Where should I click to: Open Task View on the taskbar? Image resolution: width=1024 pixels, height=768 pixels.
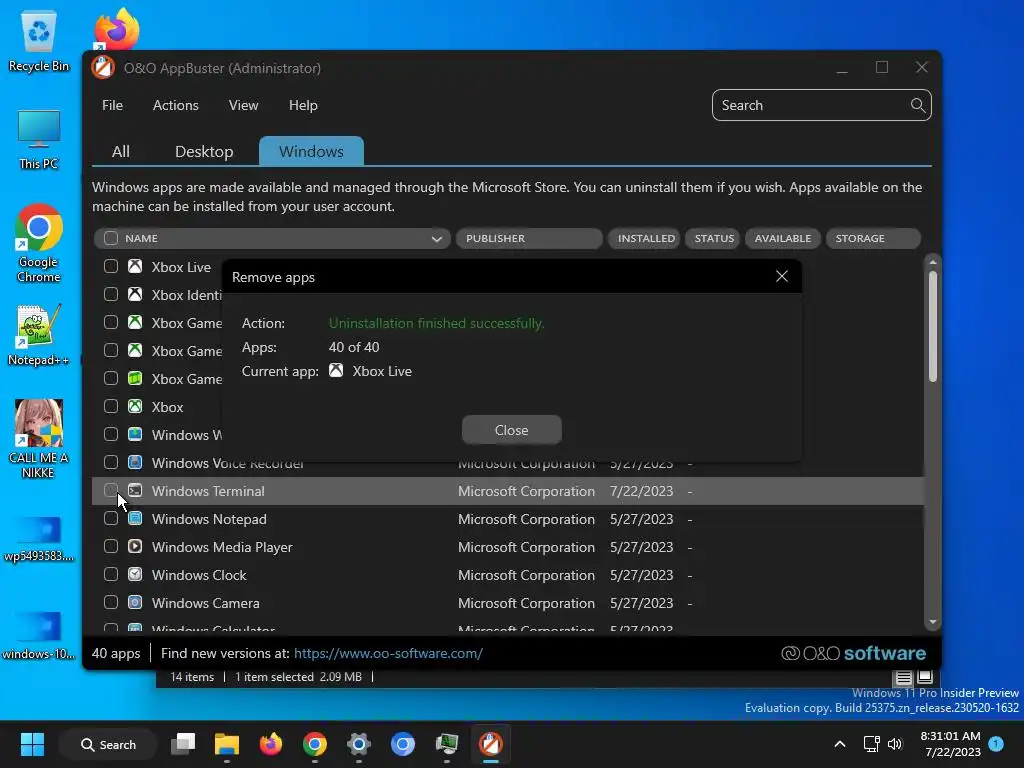[x=183, y=744]
